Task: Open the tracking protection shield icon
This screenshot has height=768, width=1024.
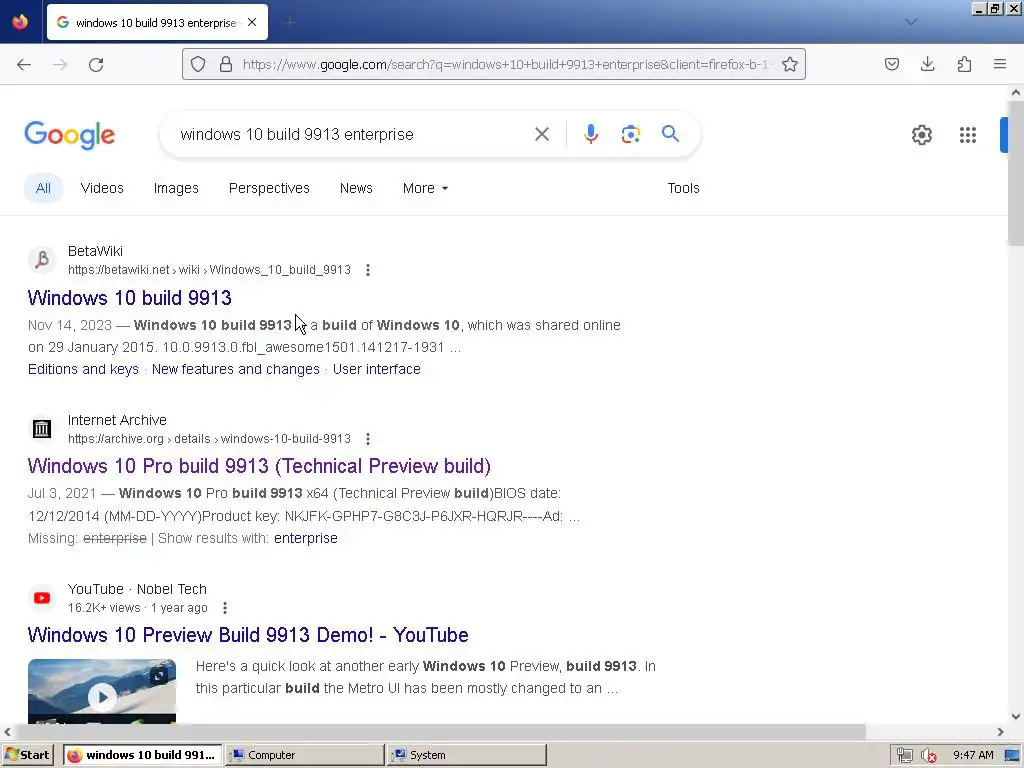Action: pyautogui.click(x=198, y=64)
